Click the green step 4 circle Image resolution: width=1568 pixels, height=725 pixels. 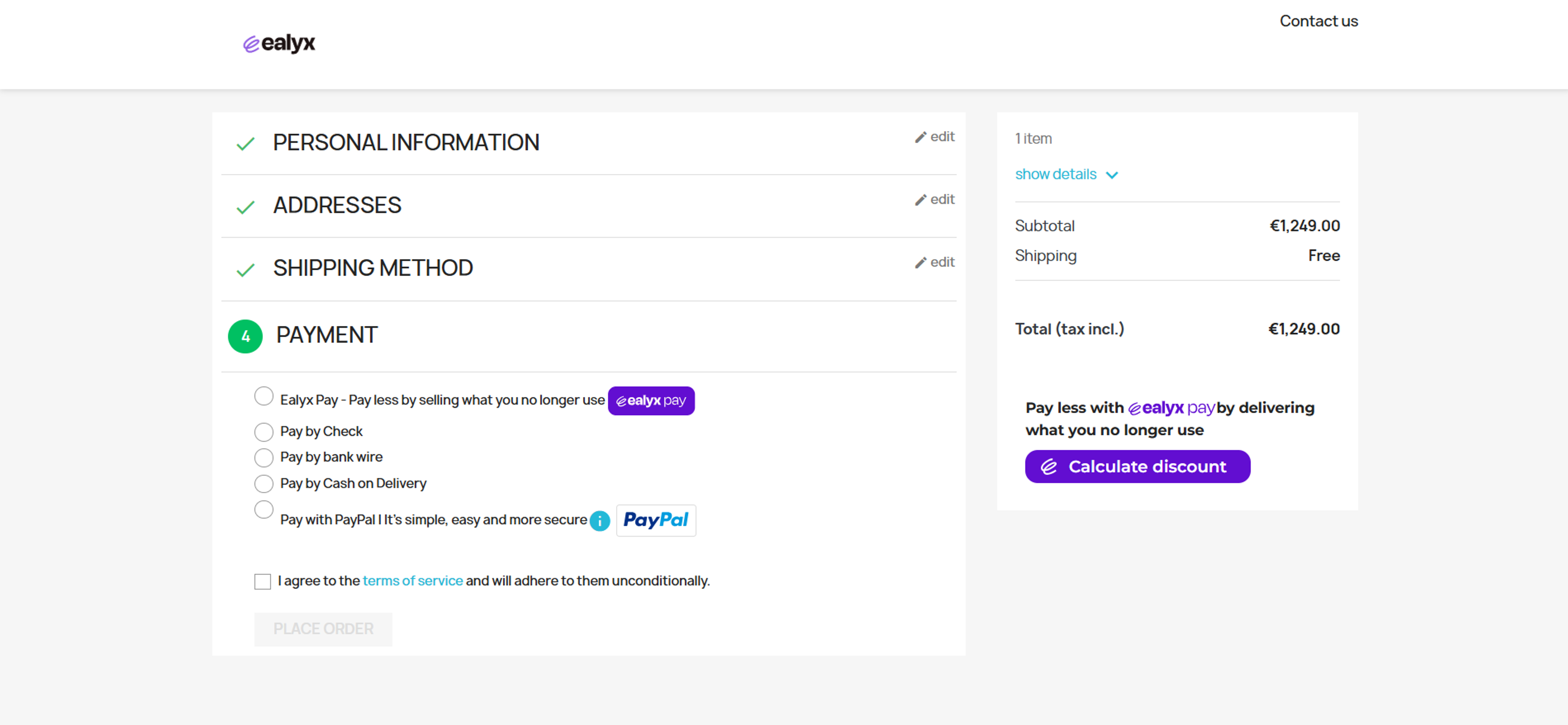pyautogui.click(x=245, y=336)
